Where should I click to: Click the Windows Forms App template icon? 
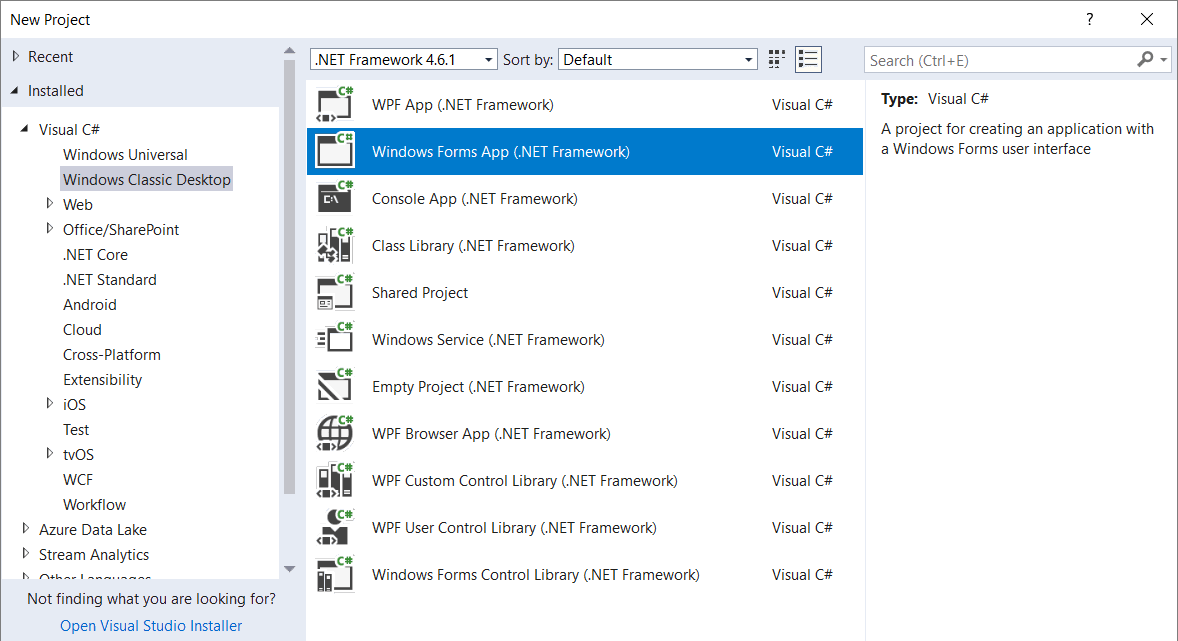coord(334,151)
